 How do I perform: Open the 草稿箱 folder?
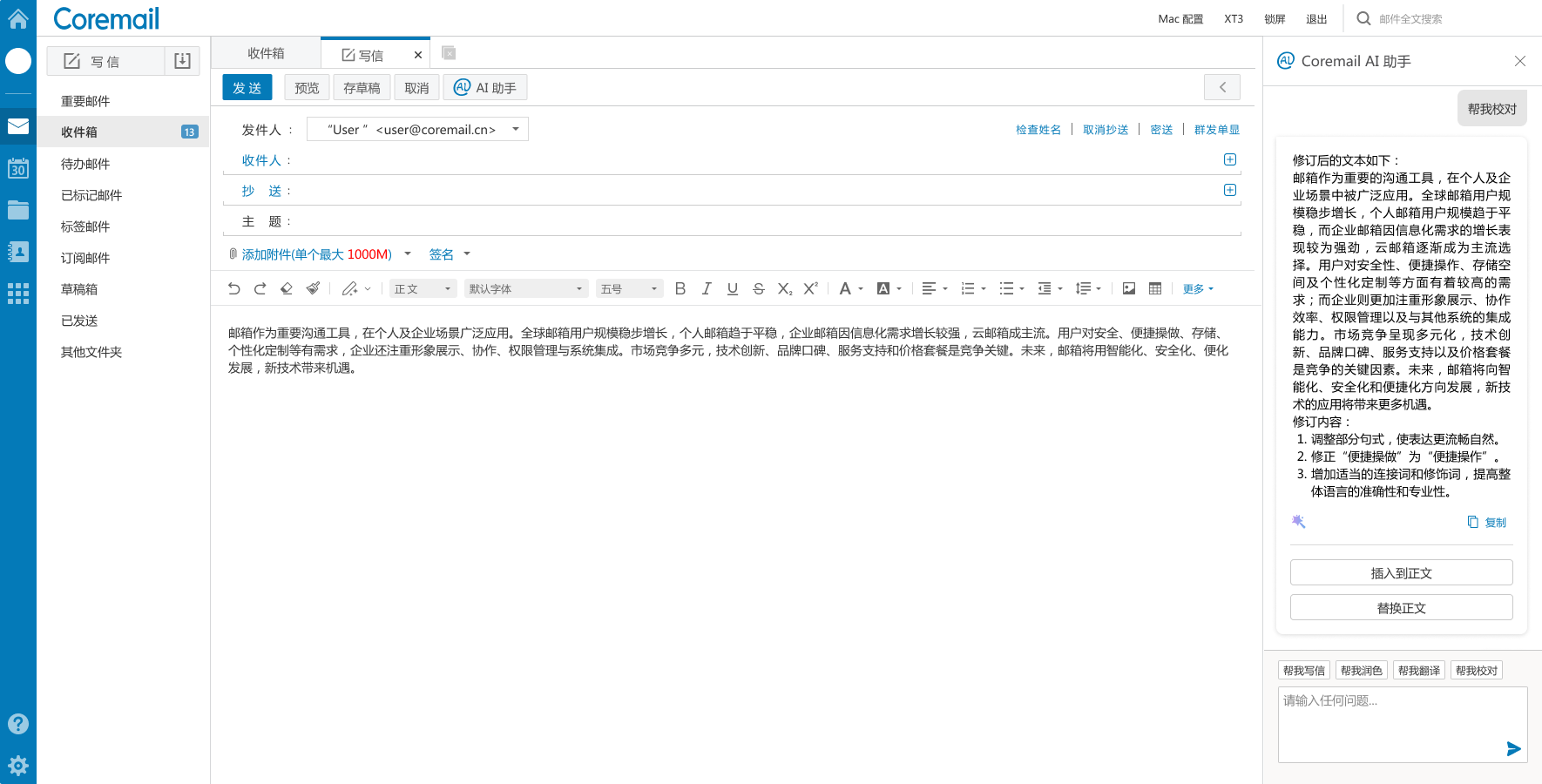tap(79, 289)
